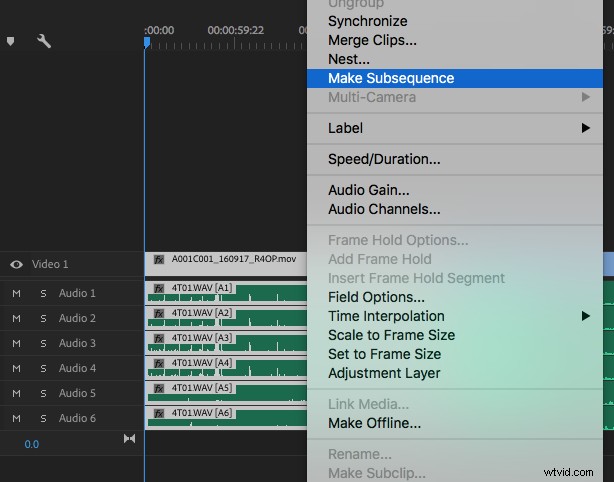Select the 4T01.WAV [A6] audio clip

pyautogui.click(x=226, y=418)
